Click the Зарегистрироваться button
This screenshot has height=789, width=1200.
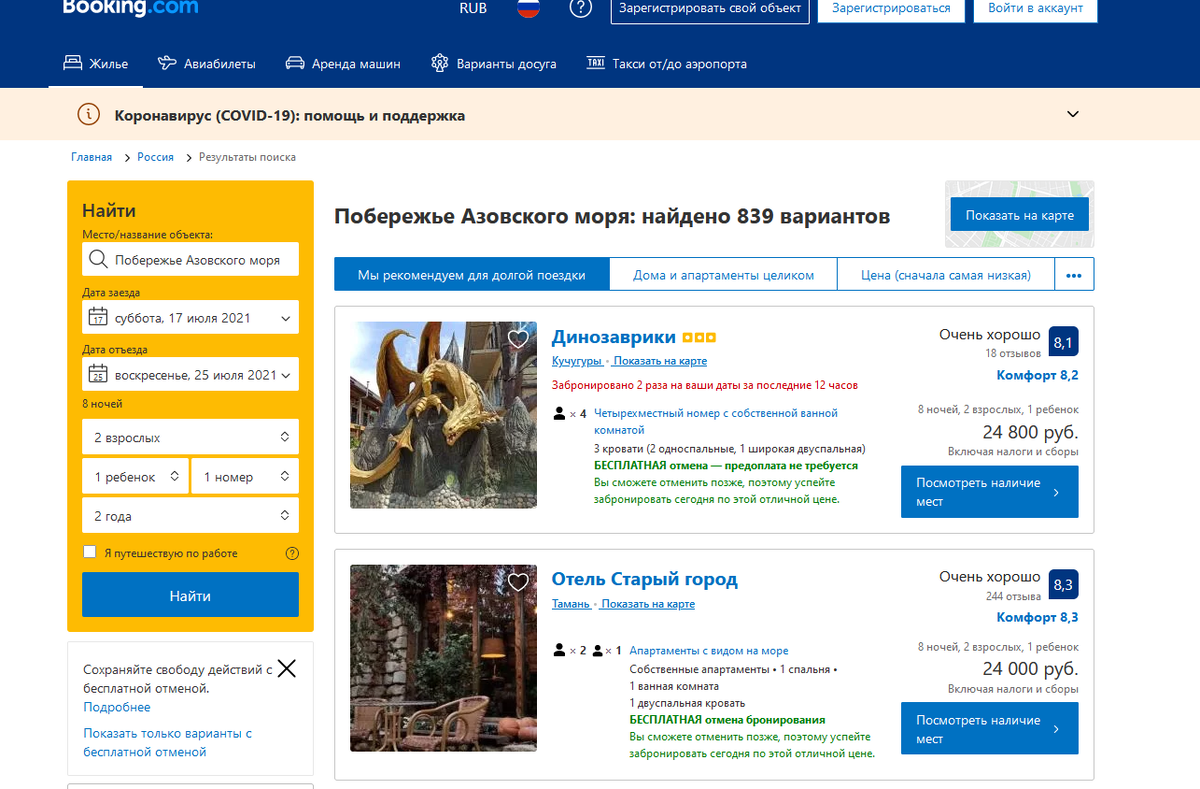click(891, 9)
